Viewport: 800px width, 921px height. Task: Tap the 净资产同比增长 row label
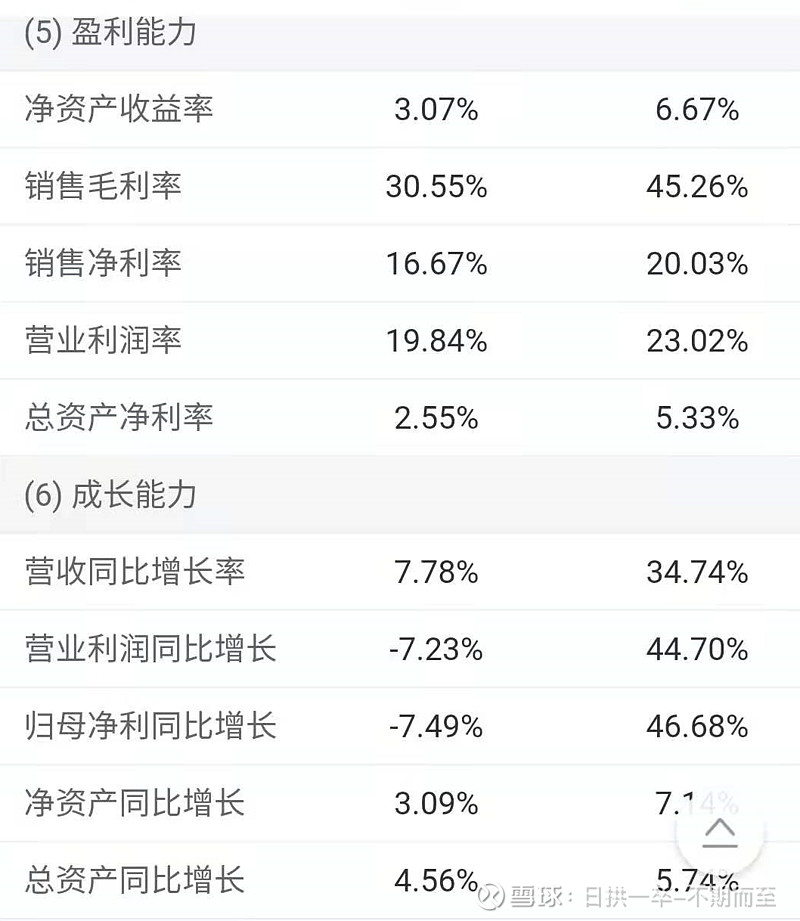pos(135,802)
